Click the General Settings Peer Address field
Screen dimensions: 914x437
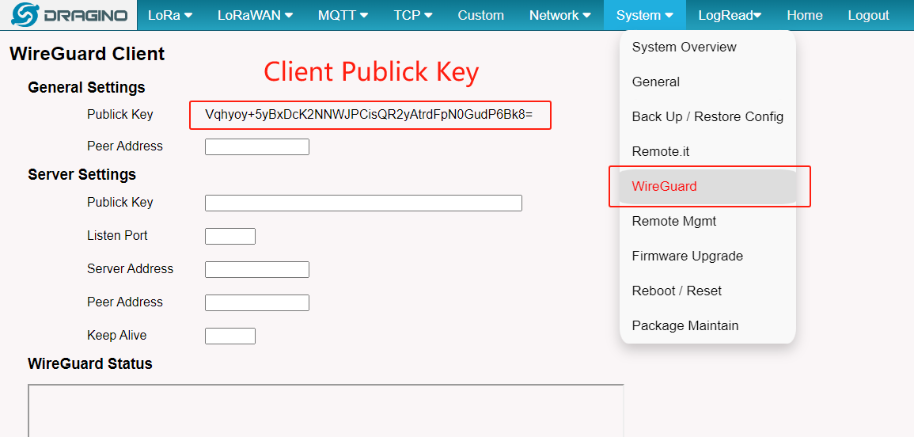click(x=257, y=147)
